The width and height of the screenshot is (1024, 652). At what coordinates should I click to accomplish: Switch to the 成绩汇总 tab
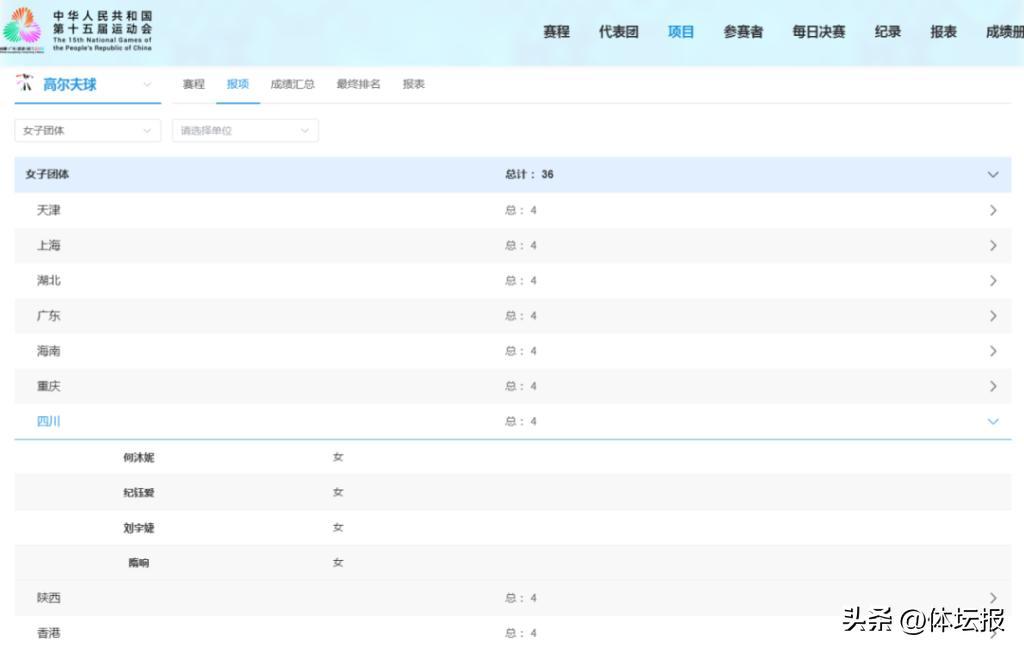pos(292,85)
